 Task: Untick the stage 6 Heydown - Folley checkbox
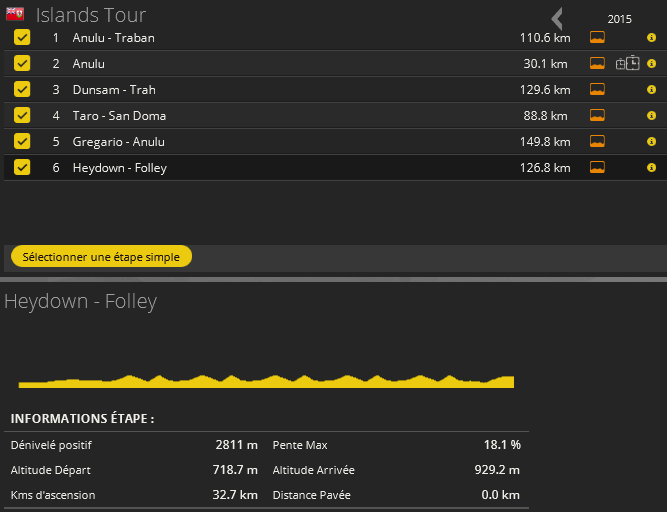(22, 168)
